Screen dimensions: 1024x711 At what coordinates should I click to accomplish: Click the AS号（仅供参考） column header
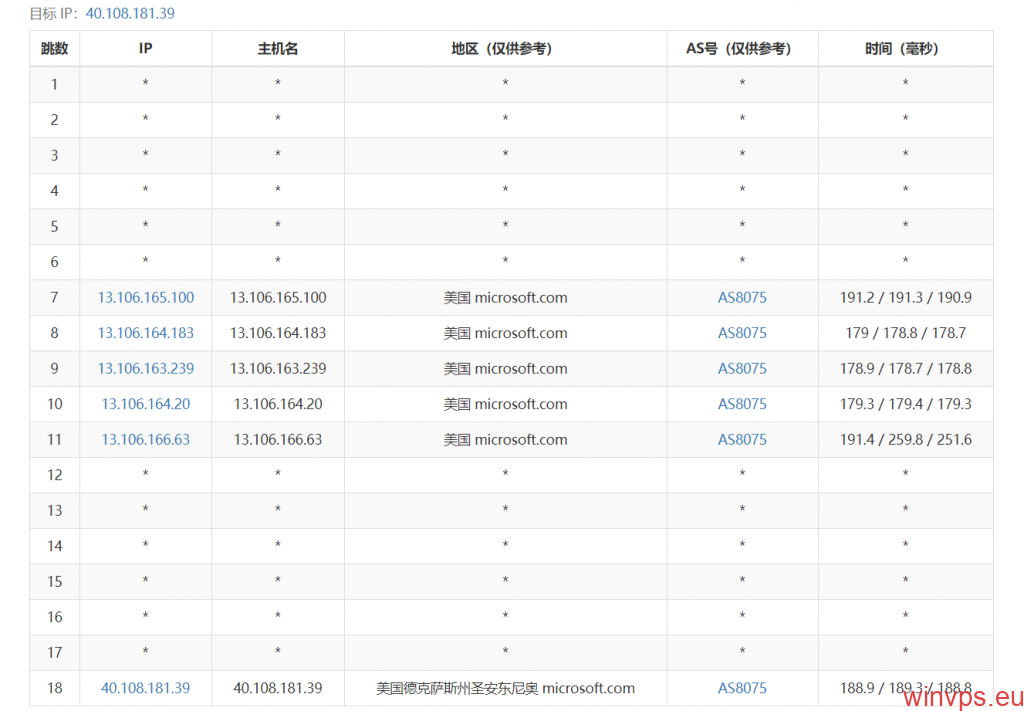742,48
